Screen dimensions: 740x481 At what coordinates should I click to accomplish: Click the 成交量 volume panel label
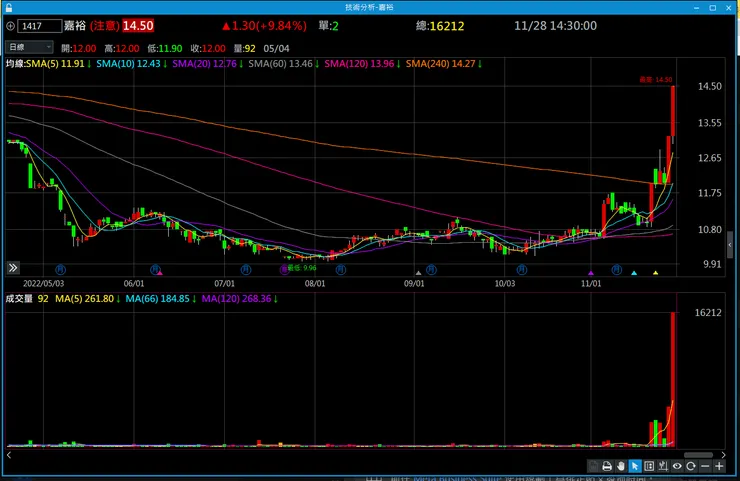click(19, 299)
